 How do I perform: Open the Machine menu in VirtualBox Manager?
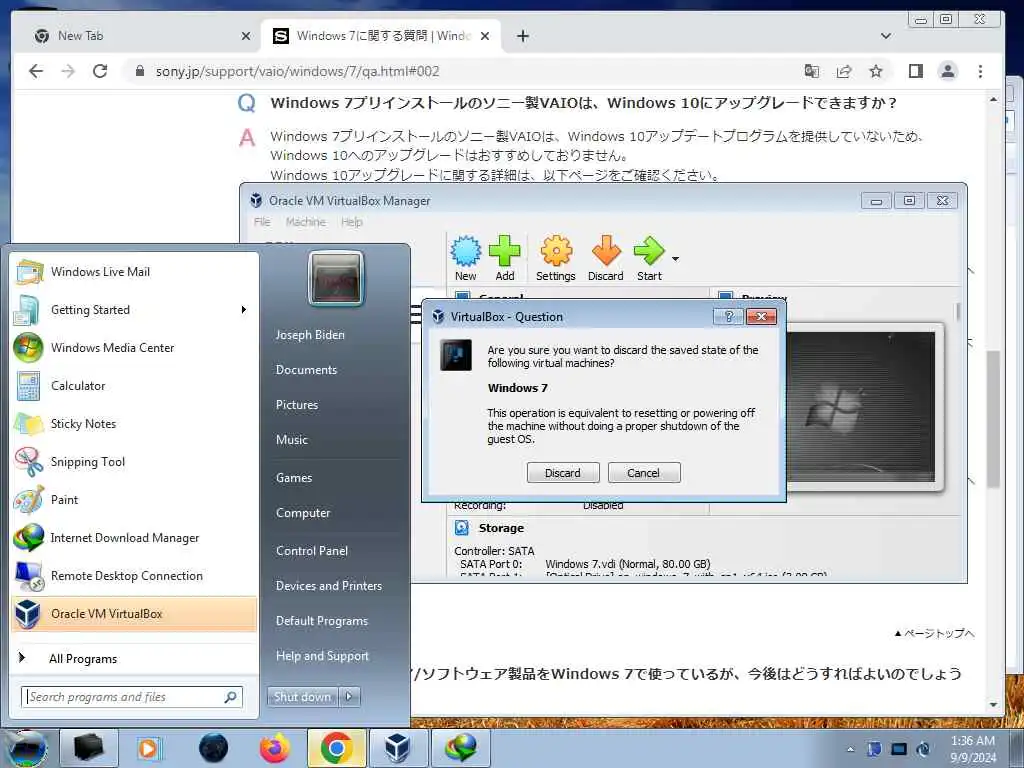[306, 222]
